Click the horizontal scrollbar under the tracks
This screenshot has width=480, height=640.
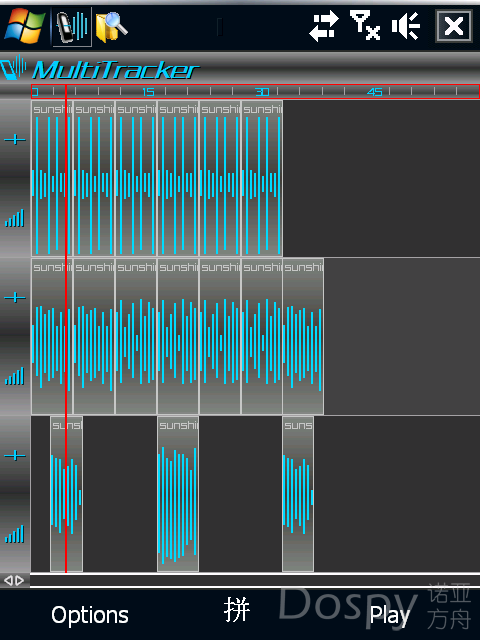click(x=255, y=580)
